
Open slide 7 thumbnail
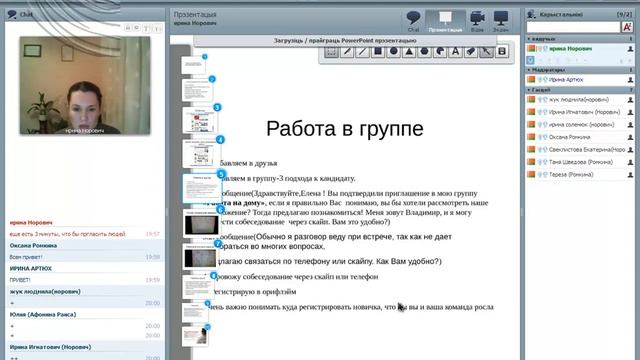tap(200, 257)
